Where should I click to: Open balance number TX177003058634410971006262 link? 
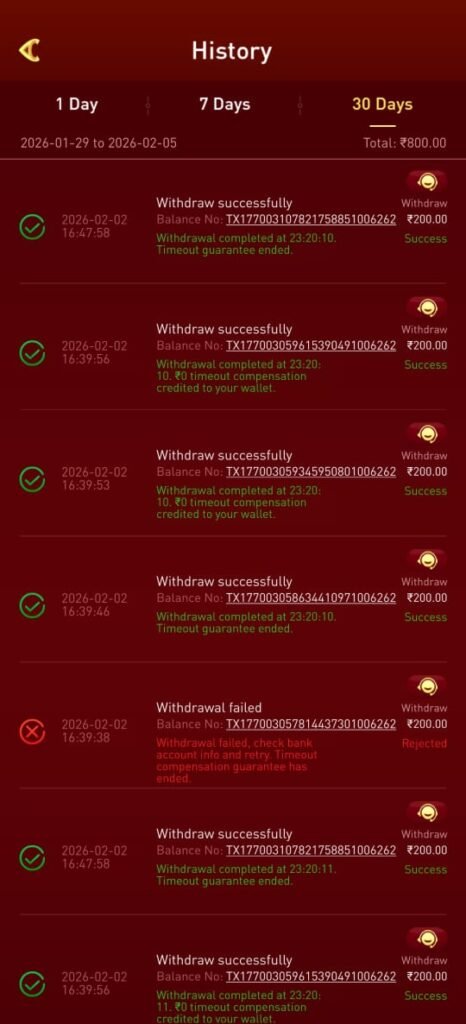click(x=311, y=598)
